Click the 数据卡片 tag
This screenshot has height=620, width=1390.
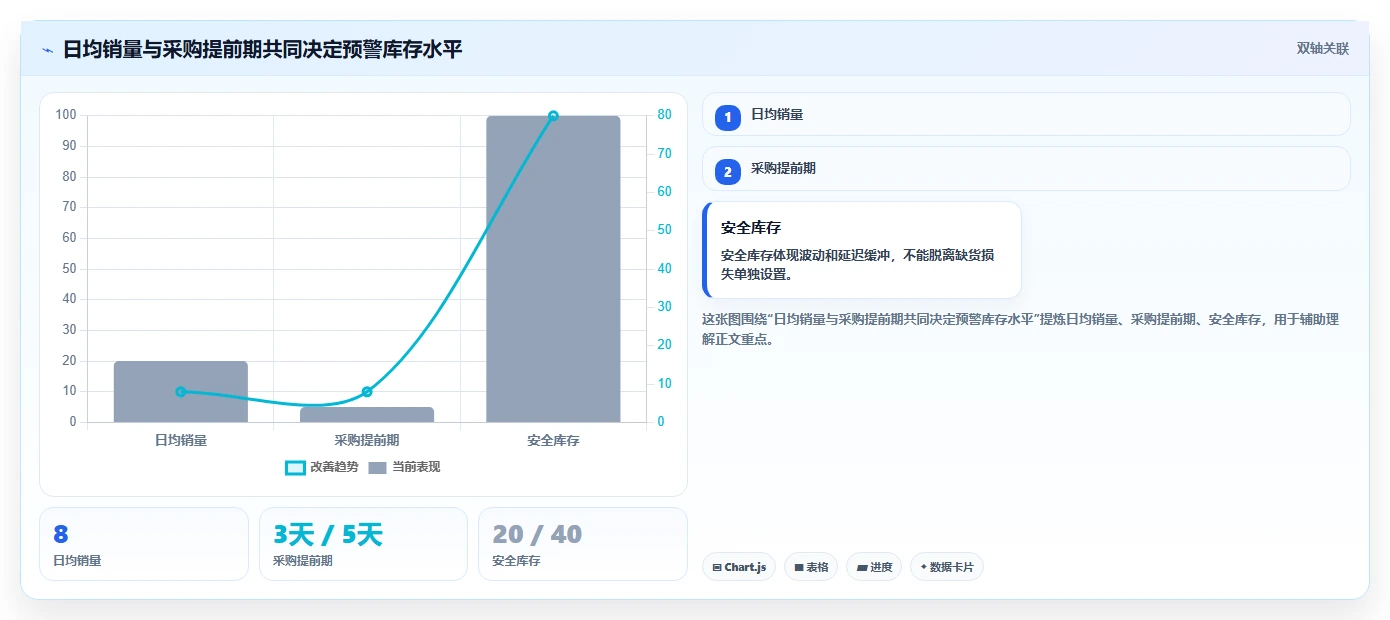[x=947, y=567]
